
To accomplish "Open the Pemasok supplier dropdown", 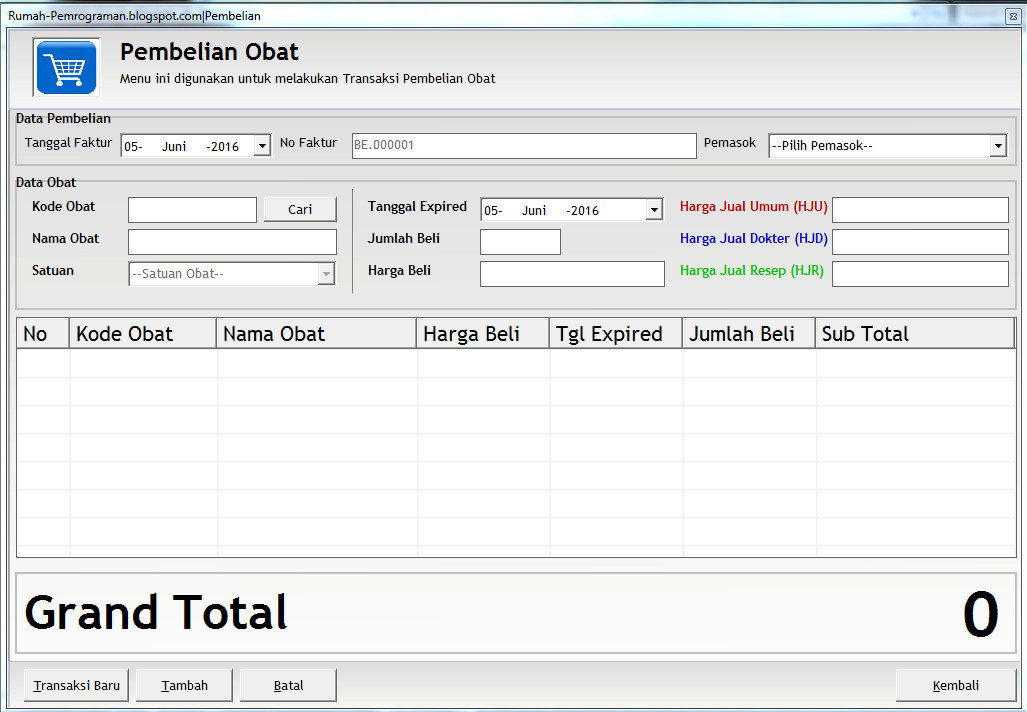I will click(997, 145).
